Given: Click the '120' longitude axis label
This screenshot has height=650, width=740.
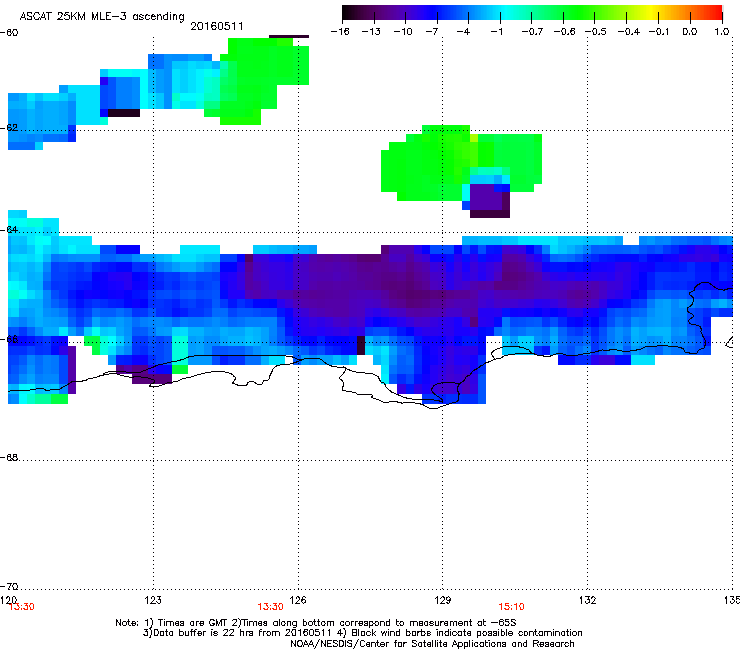Looking at the screenshot, I should (x=8, y=599).
